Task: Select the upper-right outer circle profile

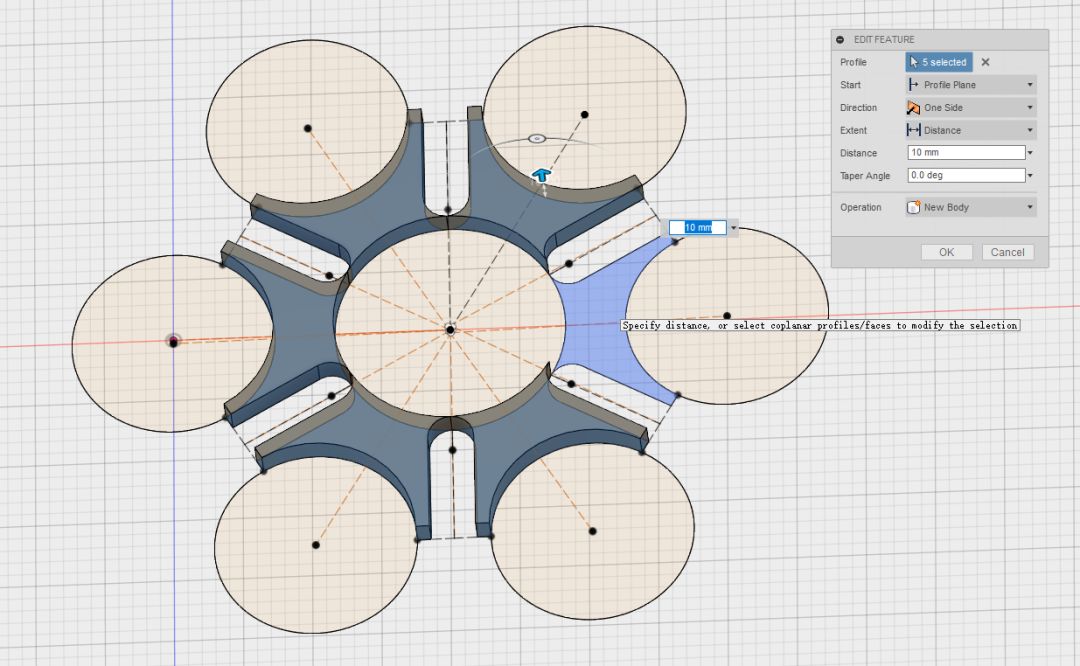Action: 585,107
